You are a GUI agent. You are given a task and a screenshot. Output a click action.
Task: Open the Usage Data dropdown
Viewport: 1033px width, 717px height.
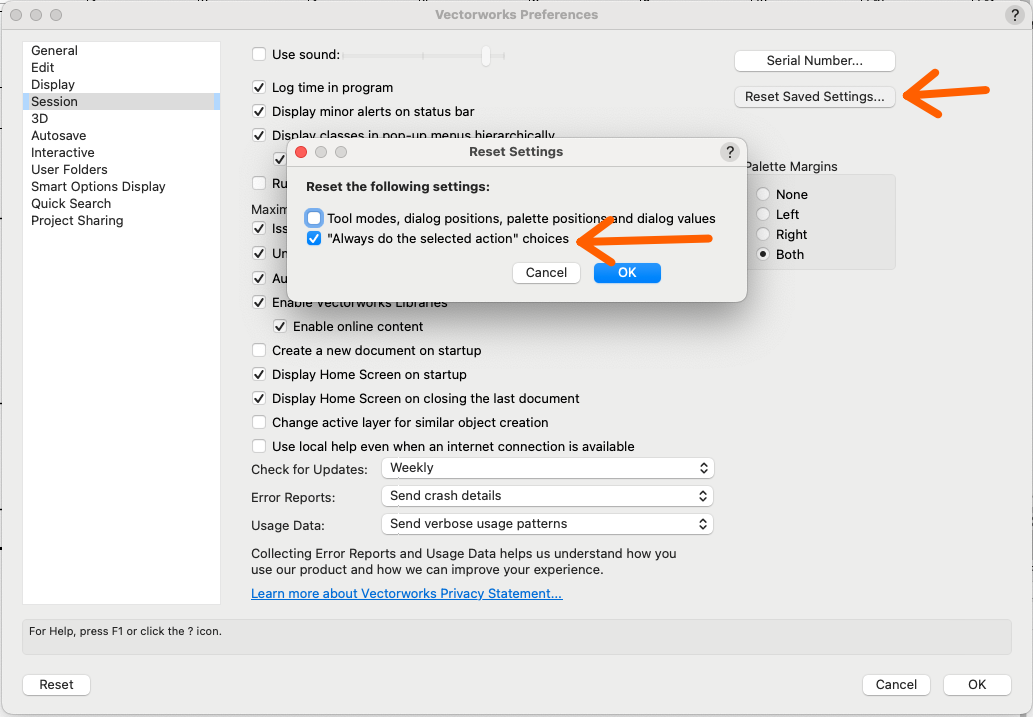(547, 523)
